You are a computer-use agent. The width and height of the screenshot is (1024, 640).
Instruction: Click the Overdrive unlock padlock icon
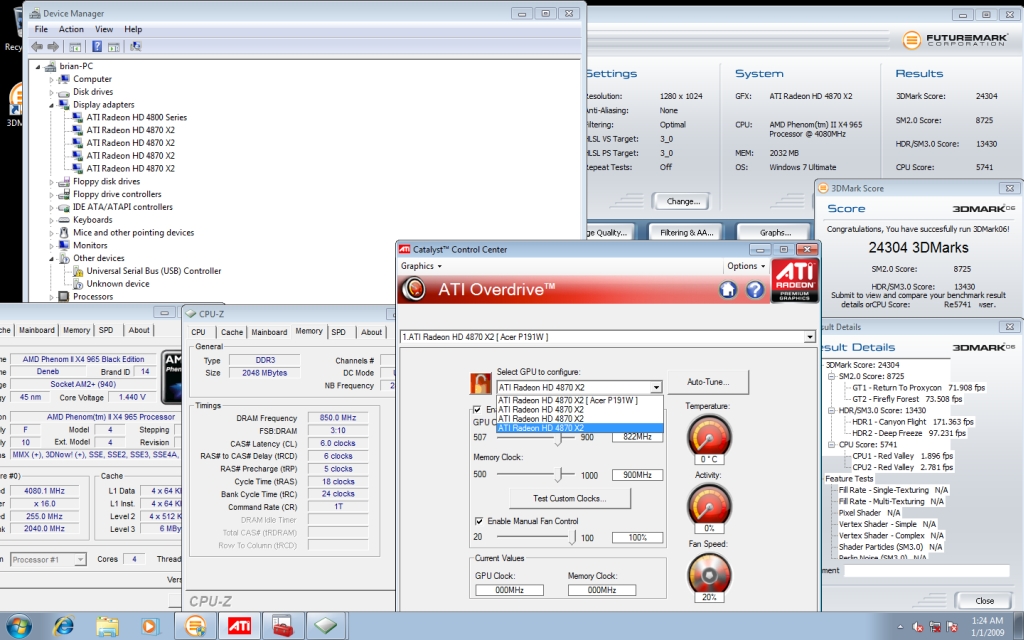[480, 383]
